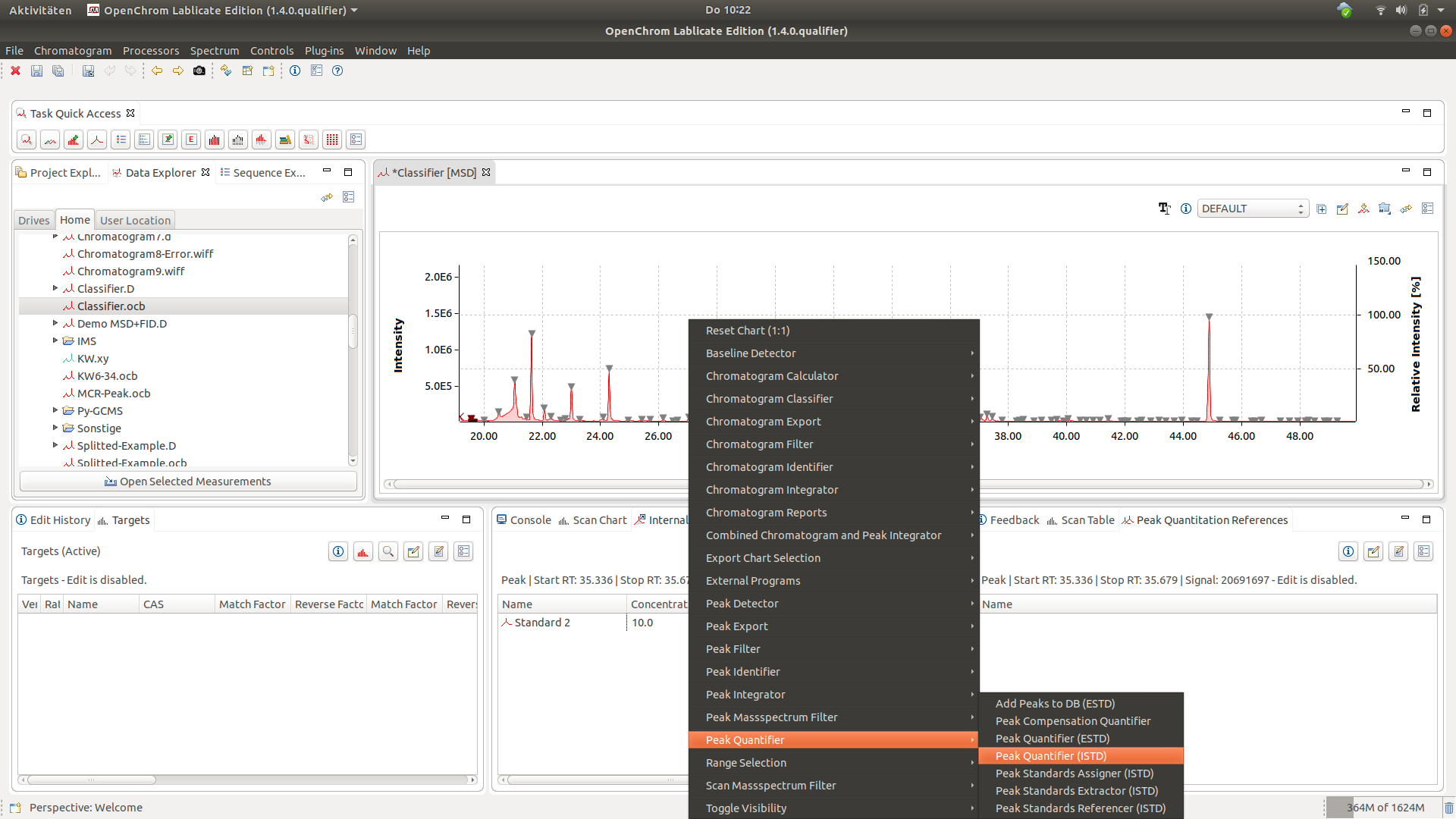
Task: Switch to the Edit History tab
Action: [x=53, y=520]
